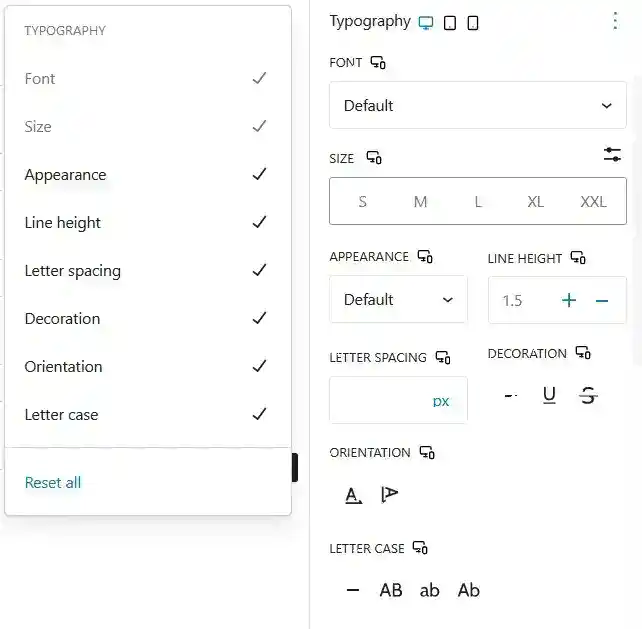Increase line height with plus button
The width and height of the screenshot is (642, 629).
pyautogui.click(x=569, y=300)
